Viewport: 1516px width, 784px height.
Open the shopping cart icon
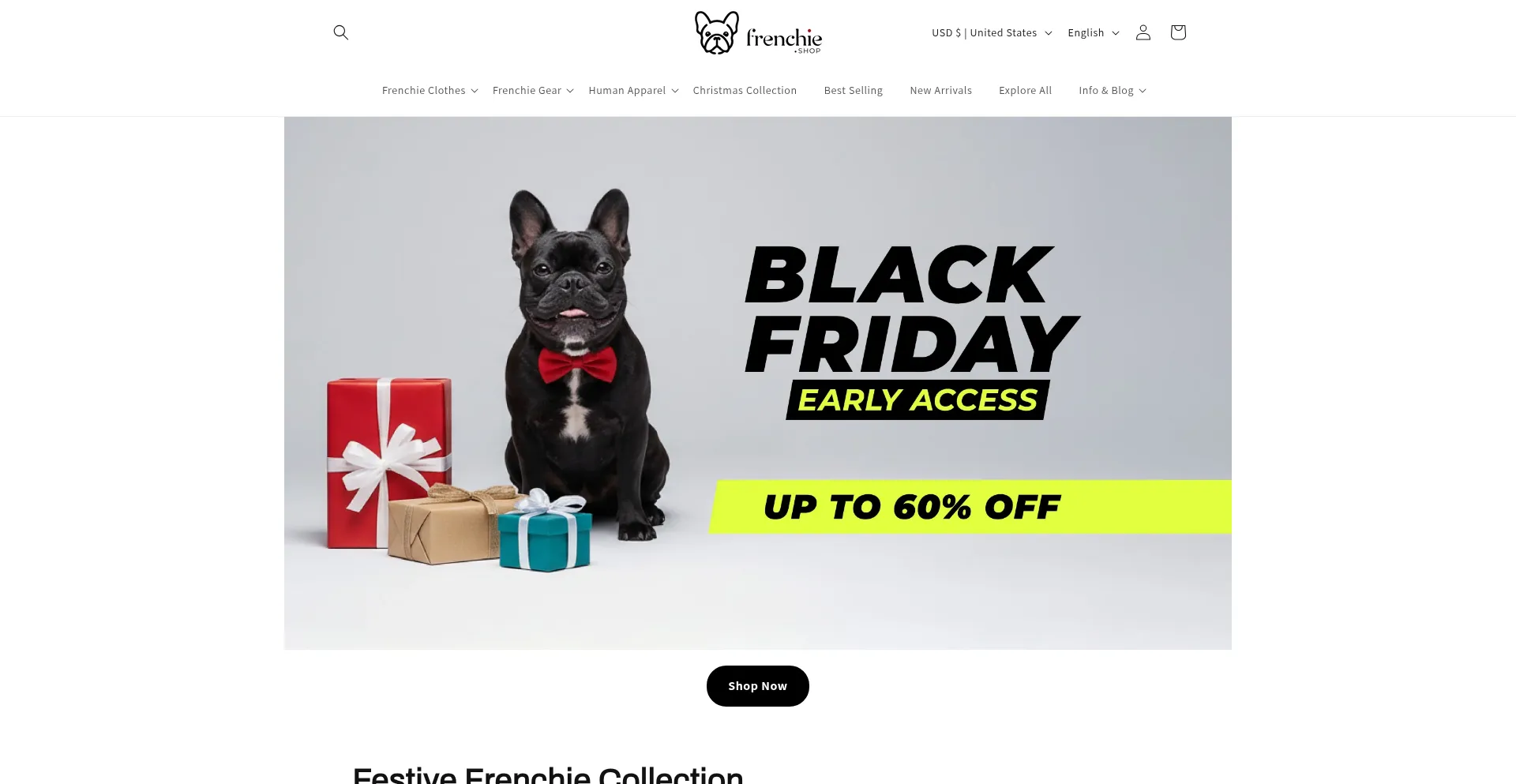[1178, 32]
